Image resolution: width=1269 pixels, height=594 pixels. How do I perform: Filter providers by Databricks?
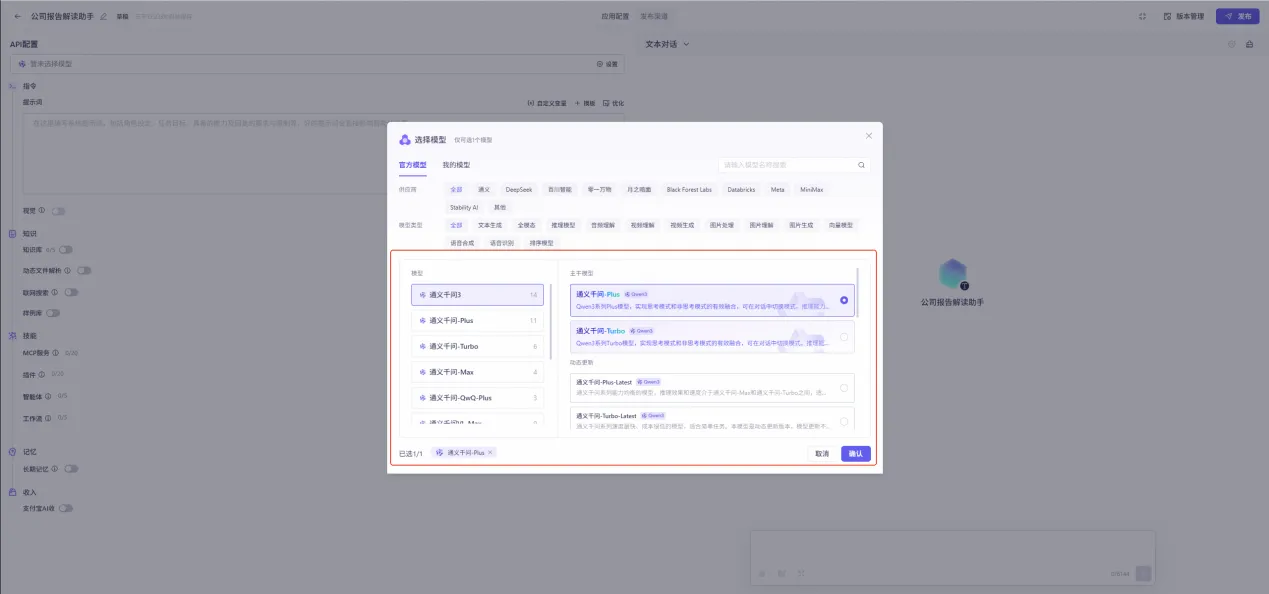tap(741, 189)
